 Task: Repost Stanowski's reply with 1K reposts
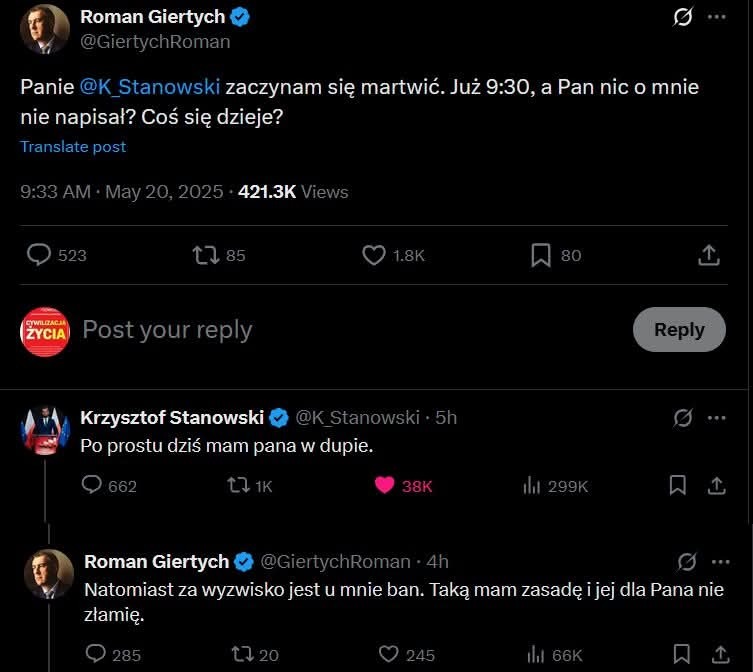tap(237, 485)
